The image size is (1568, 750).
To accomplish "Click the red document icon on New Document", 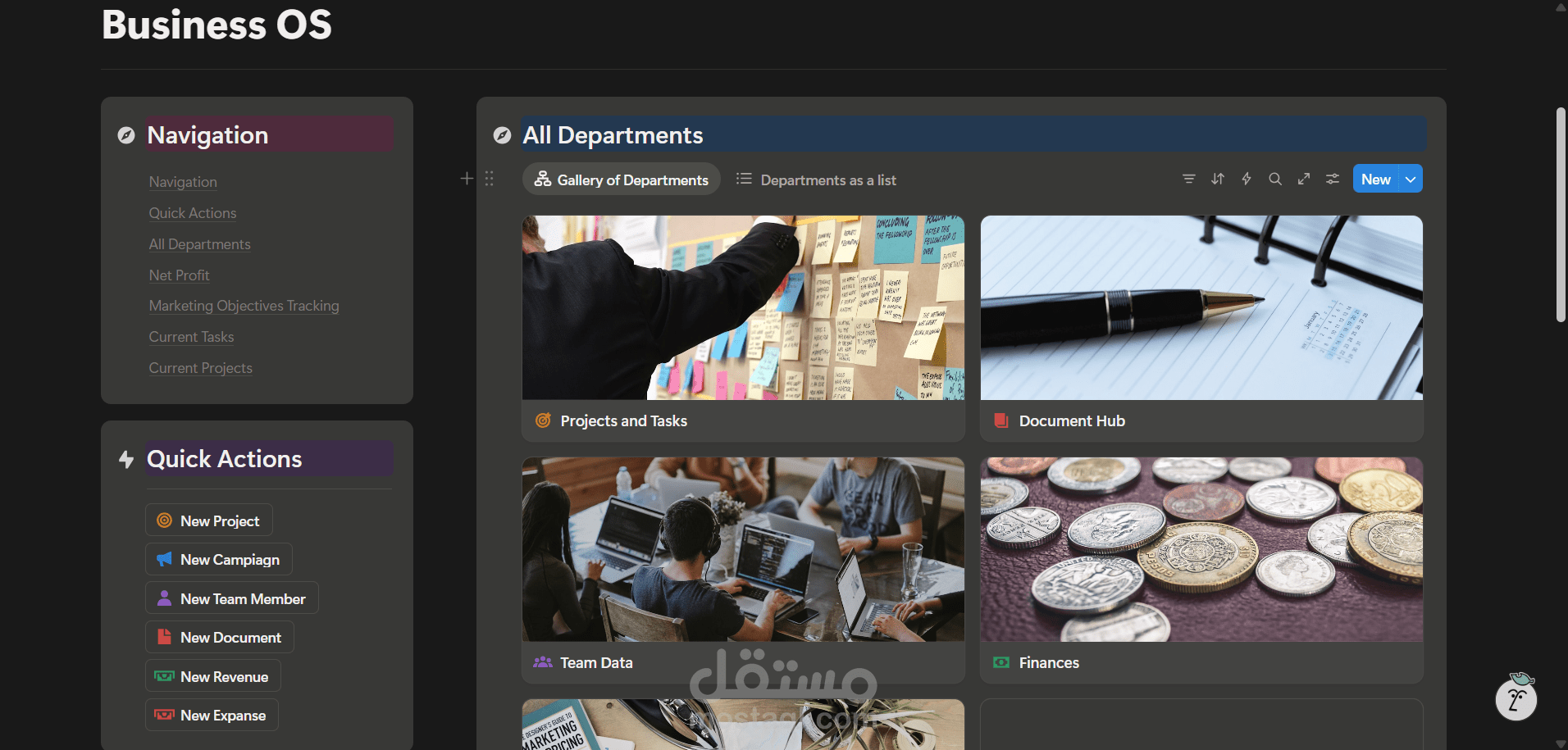I will coord(164,637).
